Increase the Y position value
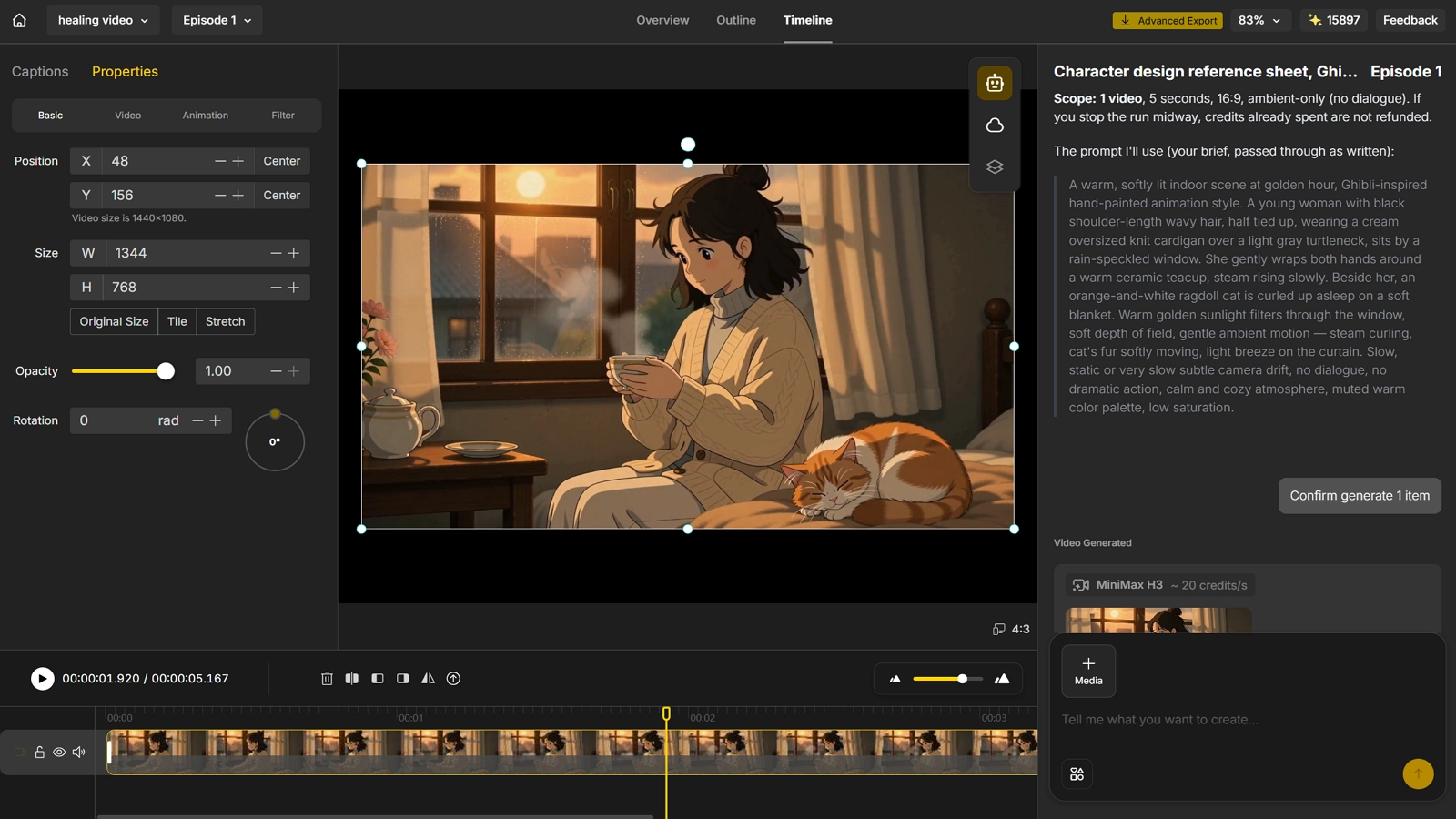The image size is (1456, 819). tap(238, 196)
